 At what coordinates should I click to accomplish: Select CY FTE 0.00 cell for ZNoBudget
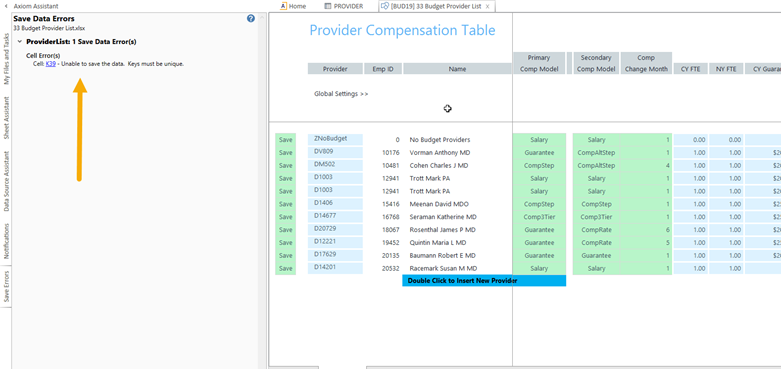(x=690, y=140)
